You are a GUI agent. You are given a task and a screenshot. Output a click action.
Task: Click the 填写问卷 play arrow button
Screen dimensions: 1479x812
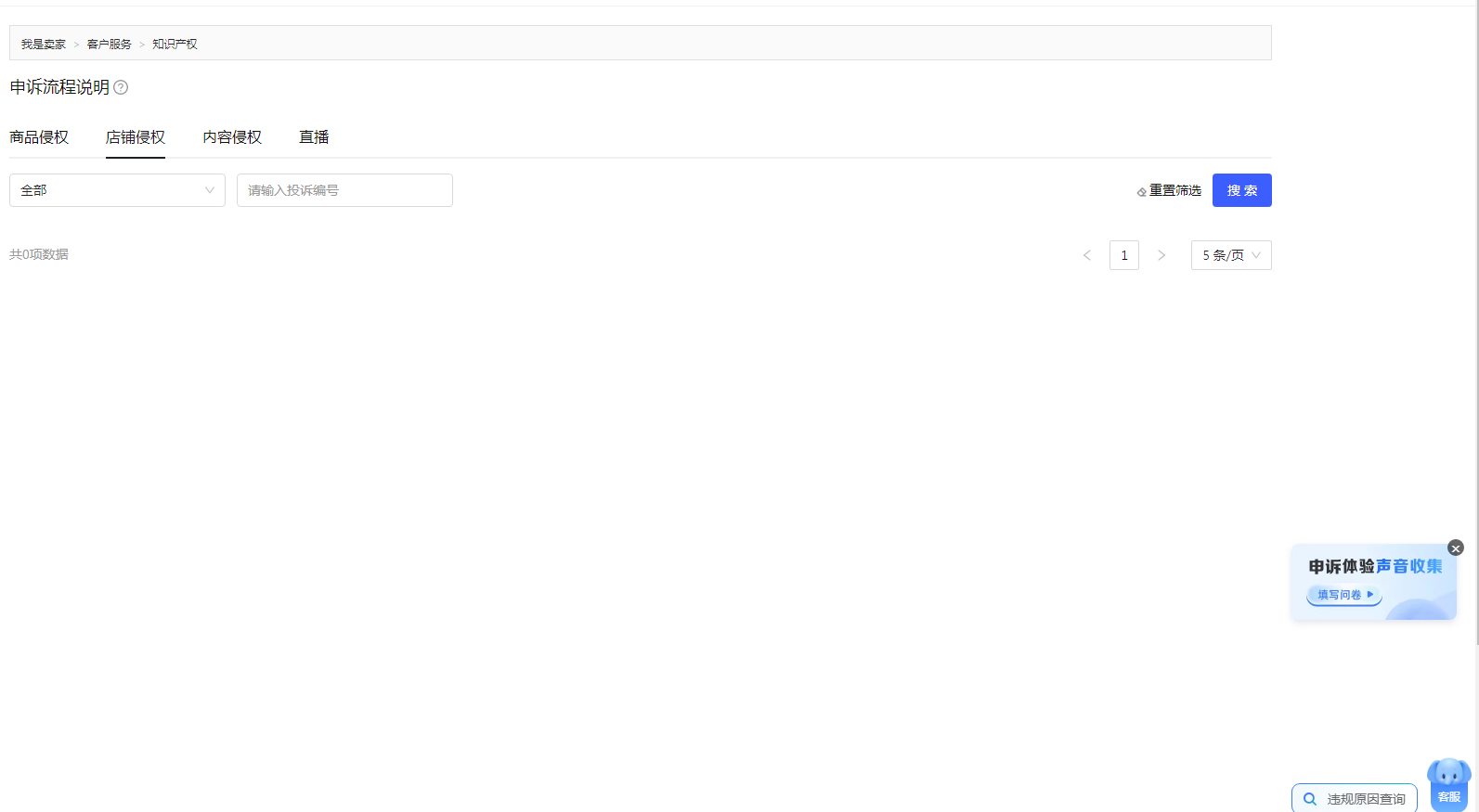point(1344,595)
